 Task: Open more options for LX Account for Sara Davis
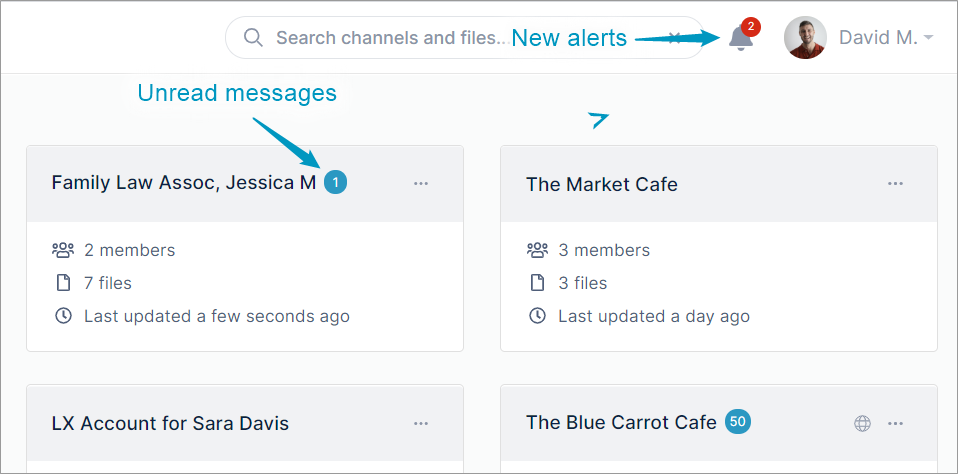(x=421, y=423)
